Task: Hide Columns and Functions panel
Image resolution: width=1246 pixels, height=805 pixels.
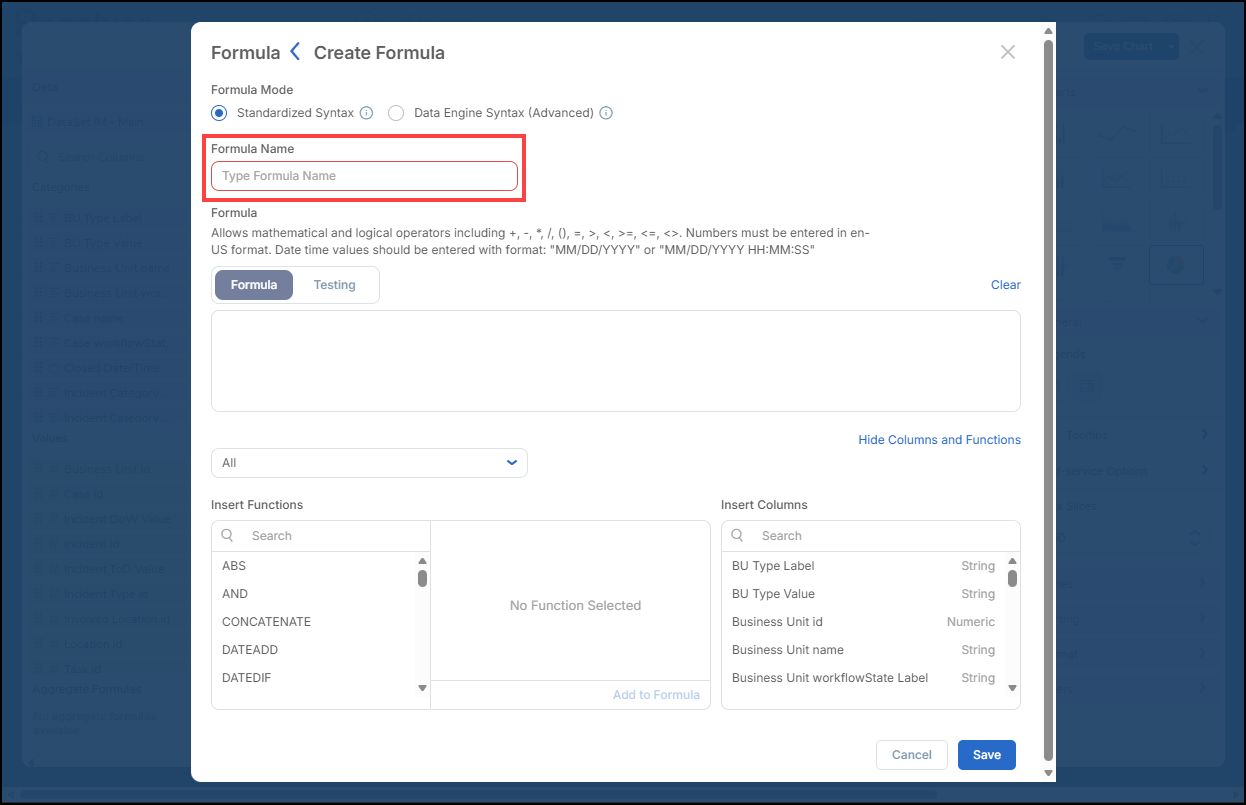Action: [x=940, y=440]
